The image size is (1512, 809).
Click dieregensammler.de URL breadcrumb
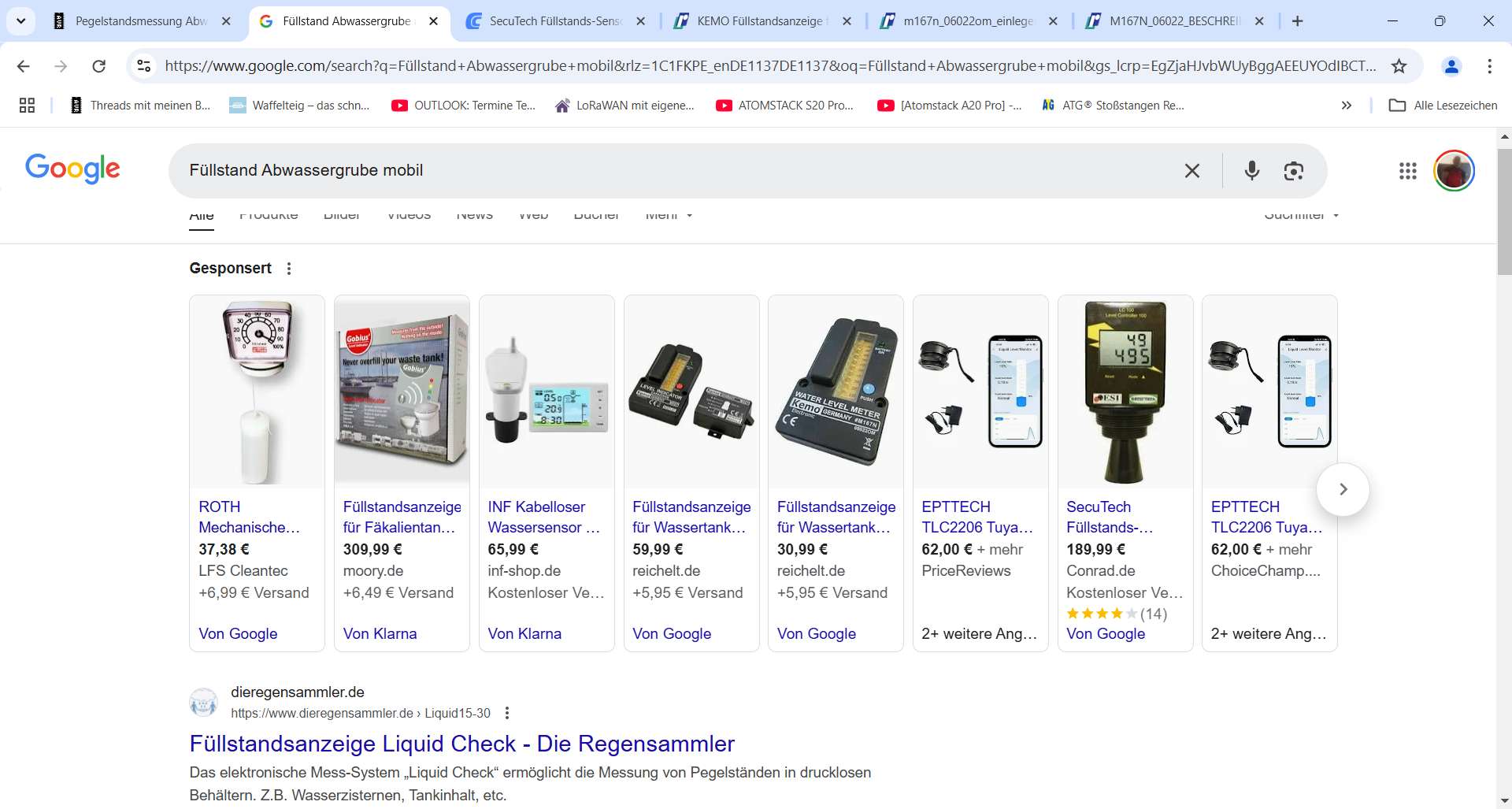(x=360, y=713)
